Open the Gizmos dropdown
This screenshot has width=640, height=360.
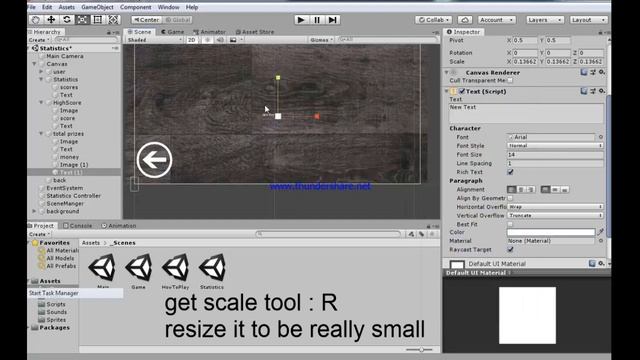(321, 40)
